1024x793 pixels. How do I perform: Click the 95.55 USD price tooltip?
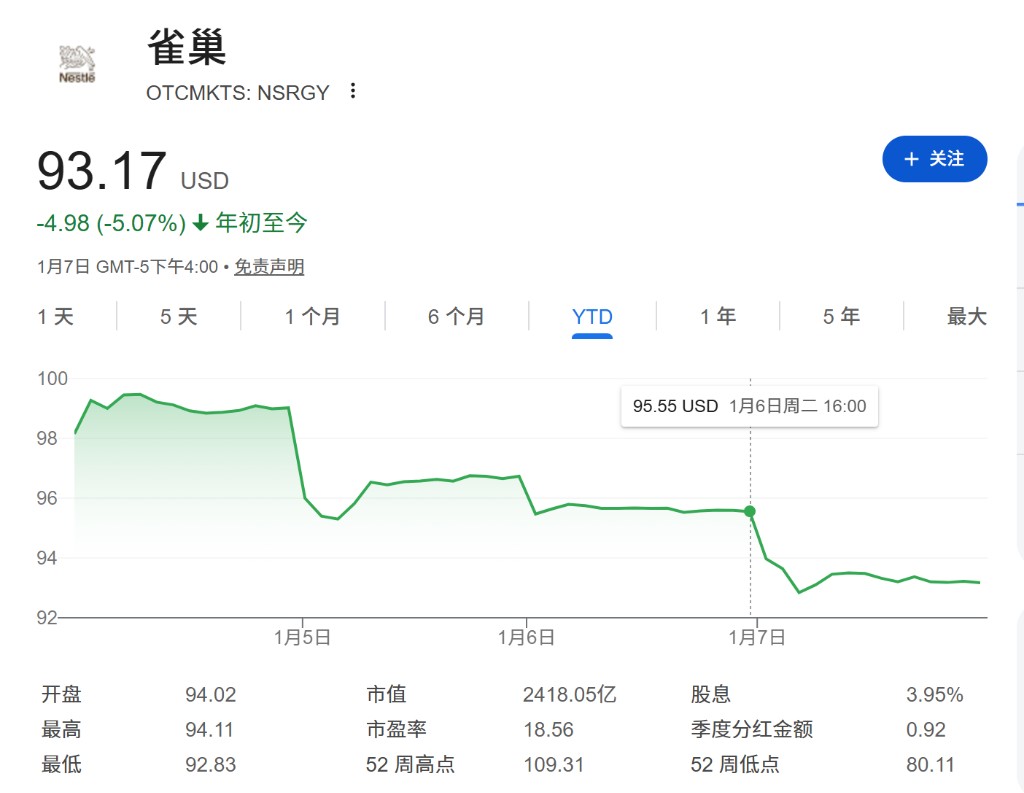click(x=749, y=406)
